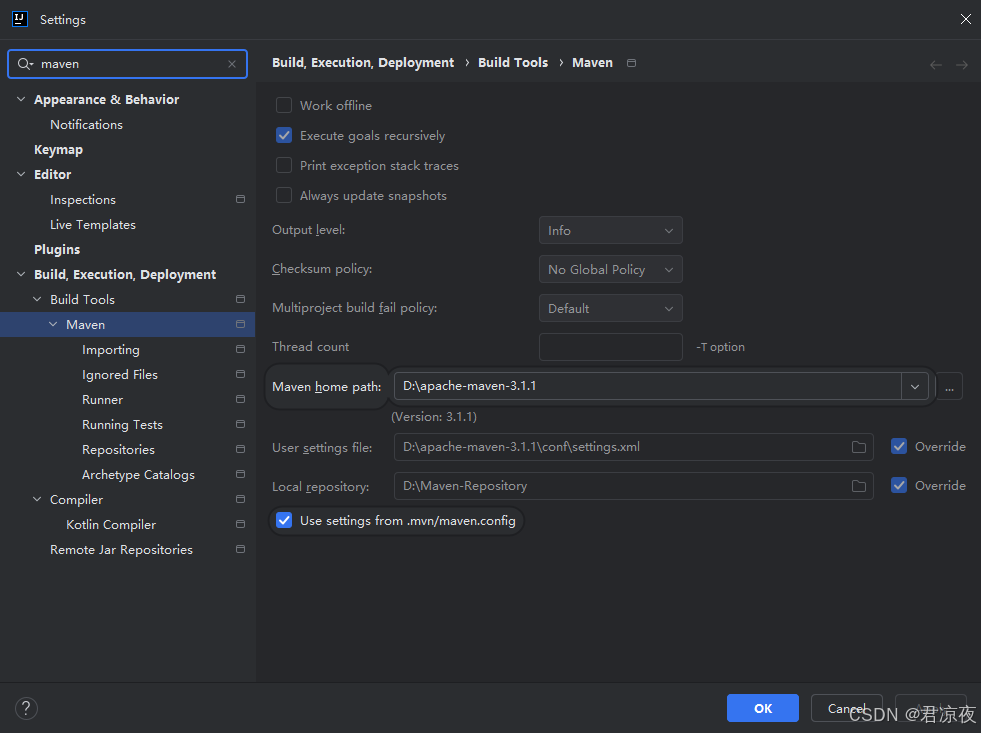Click Build Tools in the breadcrumb
This screenshot has width=981, height=733.
pos(513,62)
